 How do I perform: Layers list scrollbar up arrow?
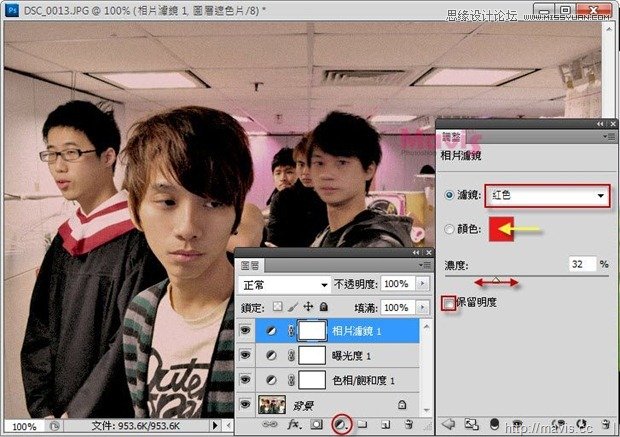(x=426, y=326)
